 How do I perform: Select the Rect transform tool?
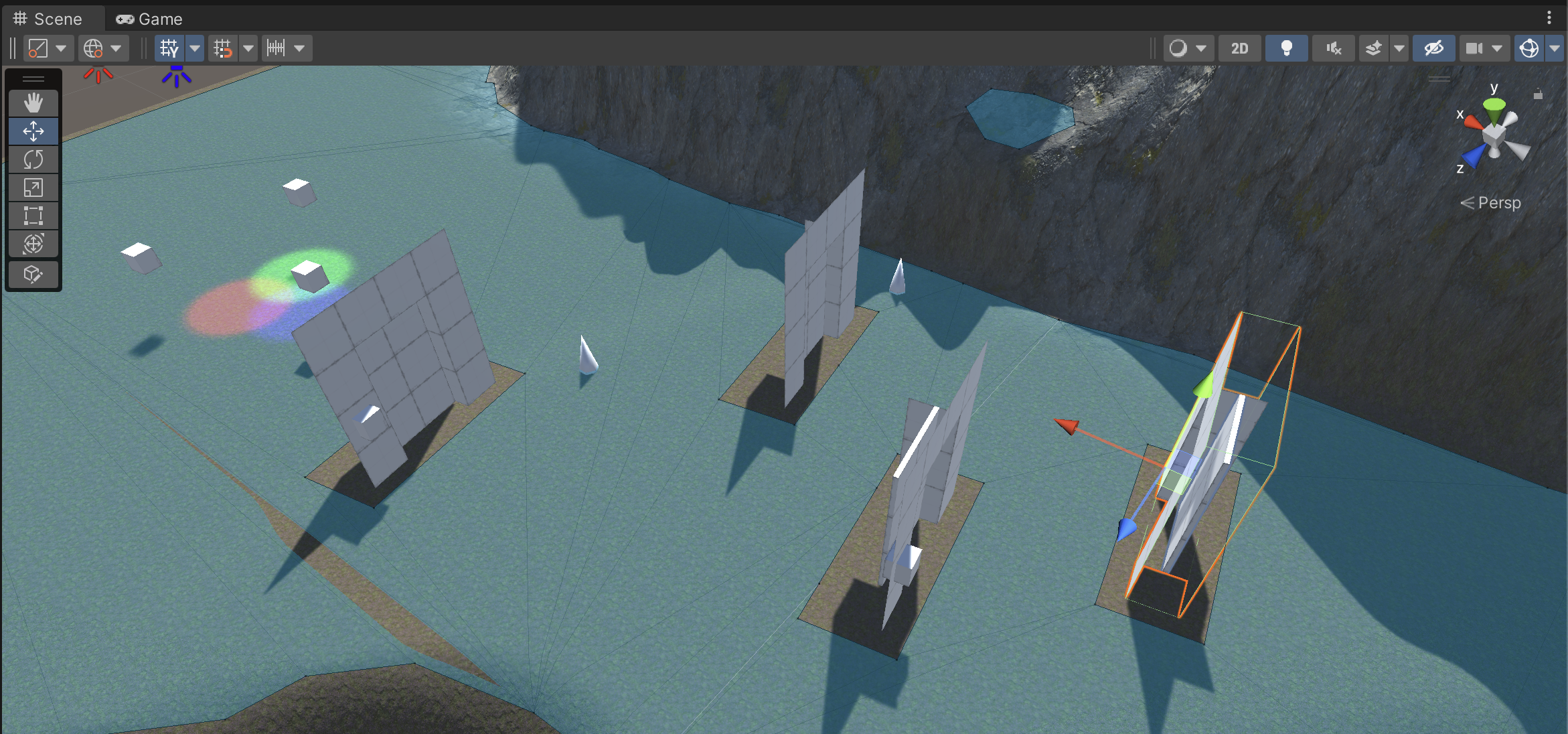pos(33,216)
